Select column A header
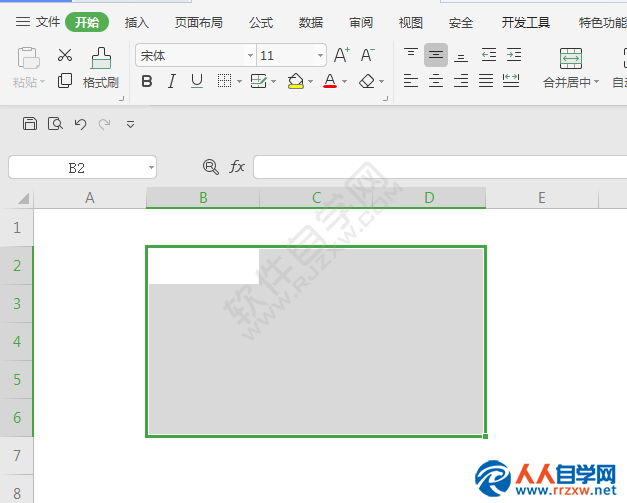627x503 pixels. coord(90,198)
